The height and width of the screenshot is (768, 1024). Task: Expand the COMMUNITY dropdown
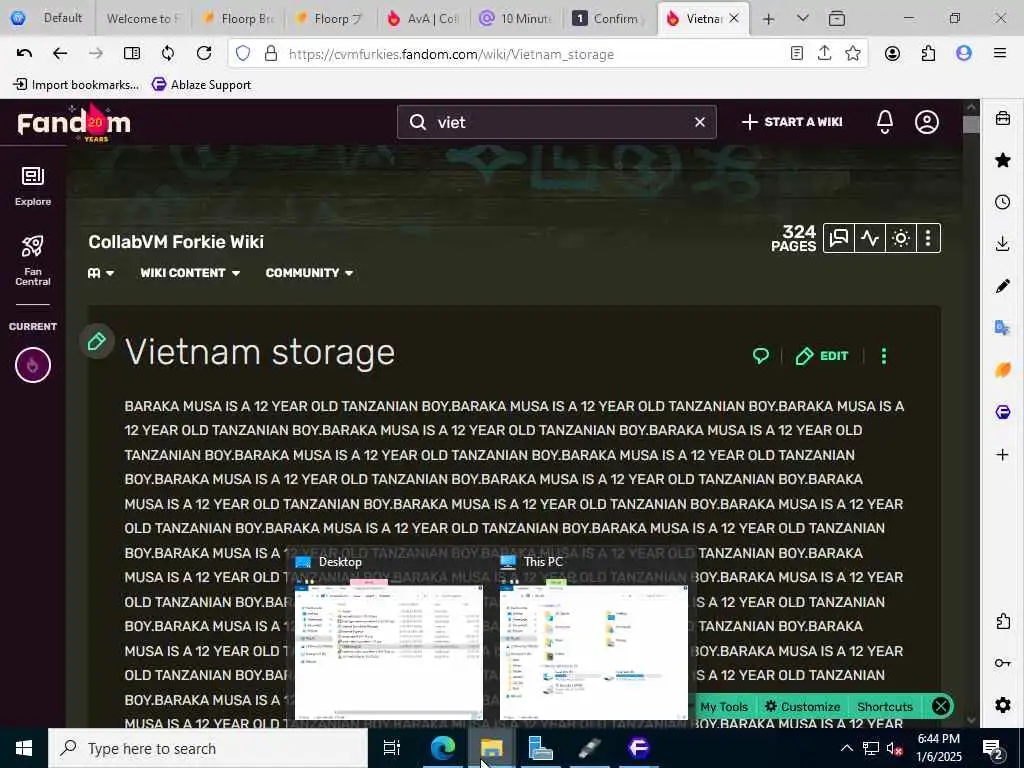310,273
